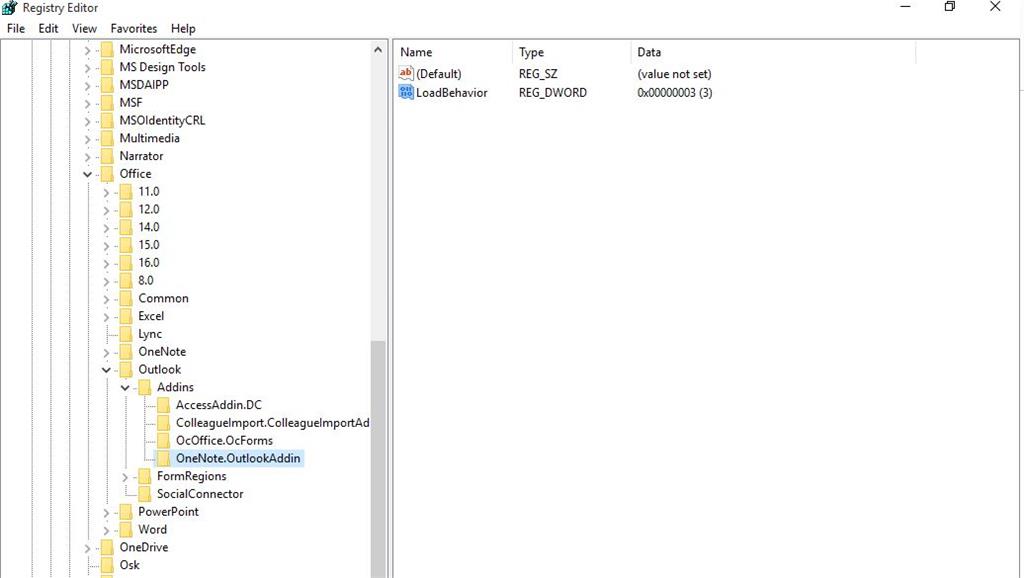Click the folder icon next to Multimedia
Viewport: 1024px width, 578px height.
pyautogui.click(x=107, y=138)
